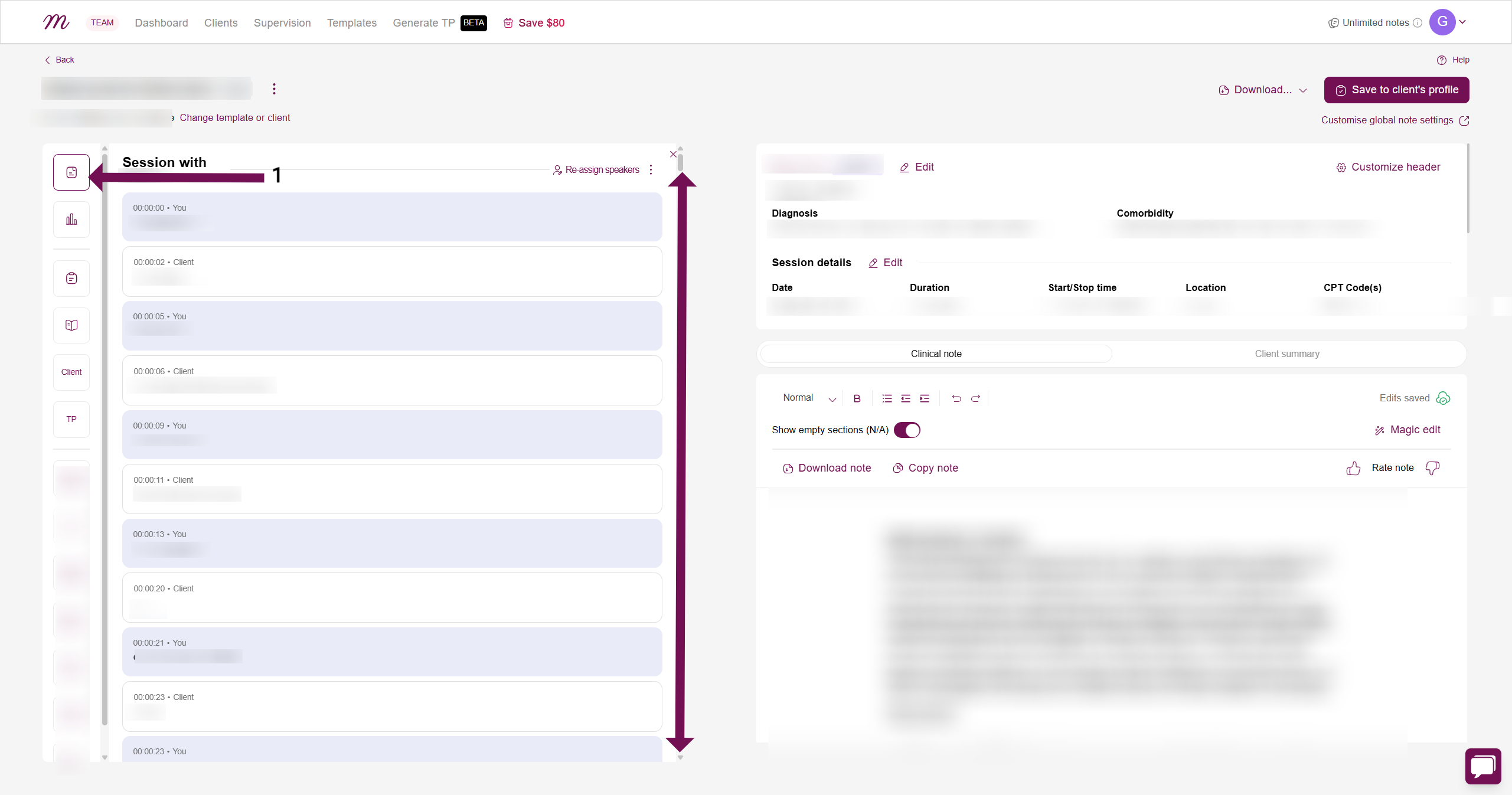The image size is (1512, 795).
Task: Click the thumbs down rate icon
Action: 1432,469
